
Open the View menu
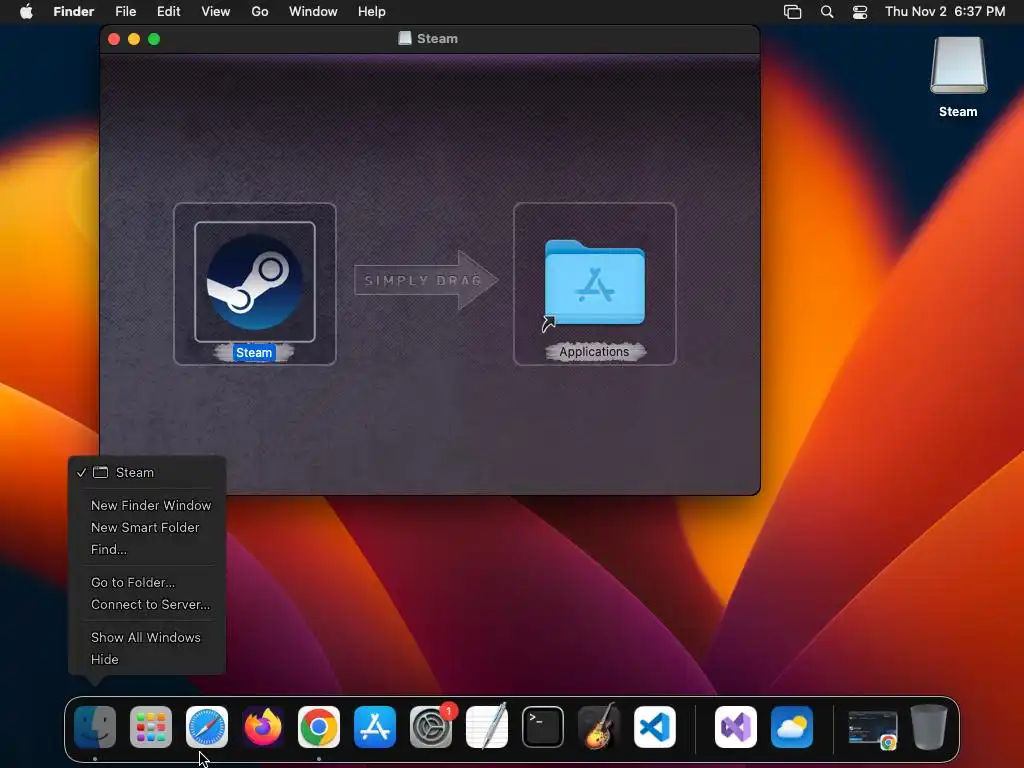click(216, 12)
